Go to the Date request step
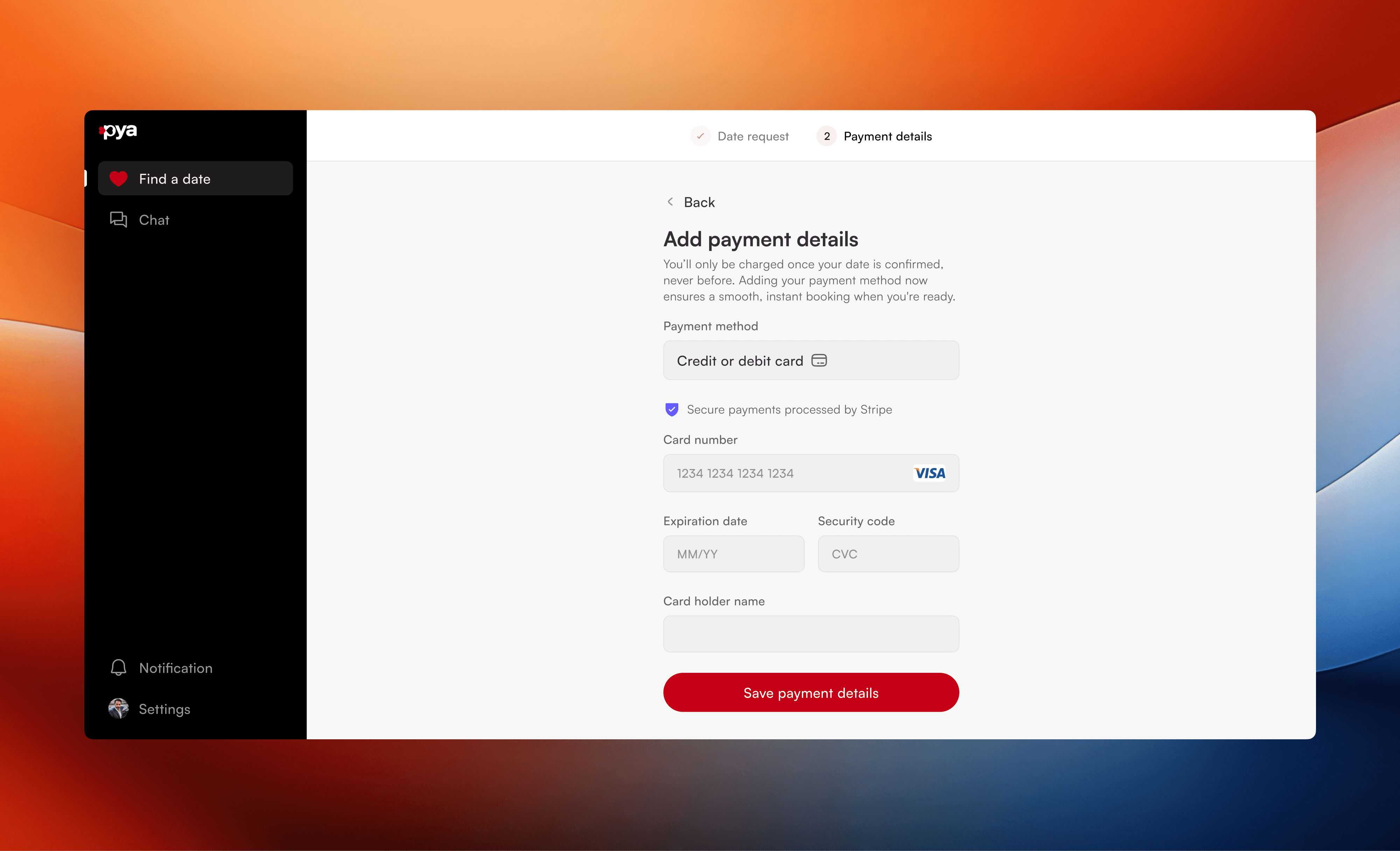 752,137
